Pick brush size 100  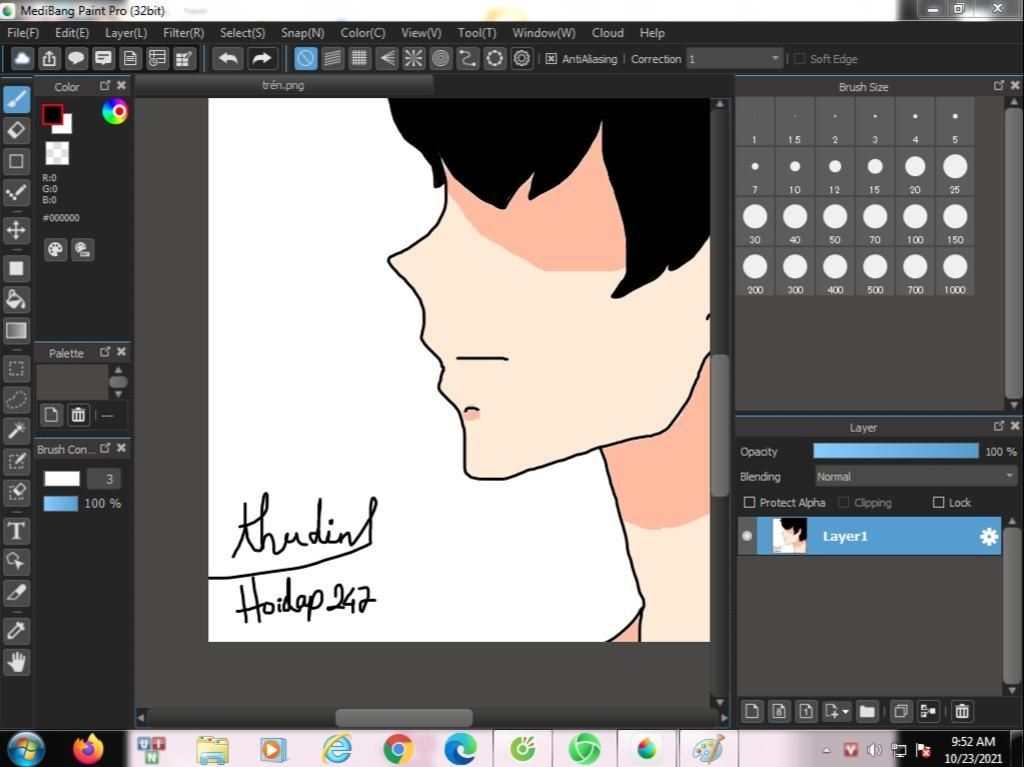click(x=915, y=223)
